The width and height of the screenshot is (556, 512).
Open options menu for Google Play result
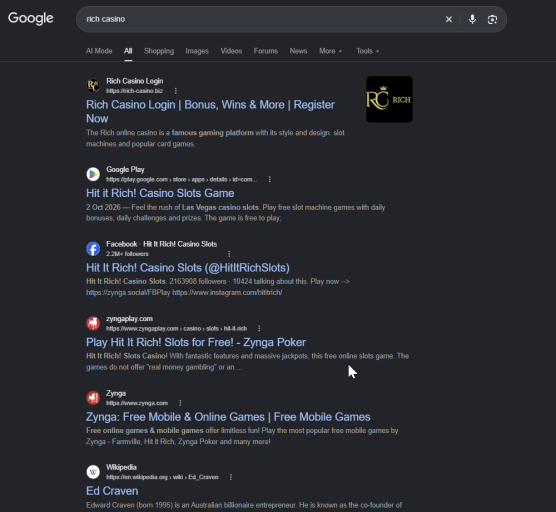point(269,179)
